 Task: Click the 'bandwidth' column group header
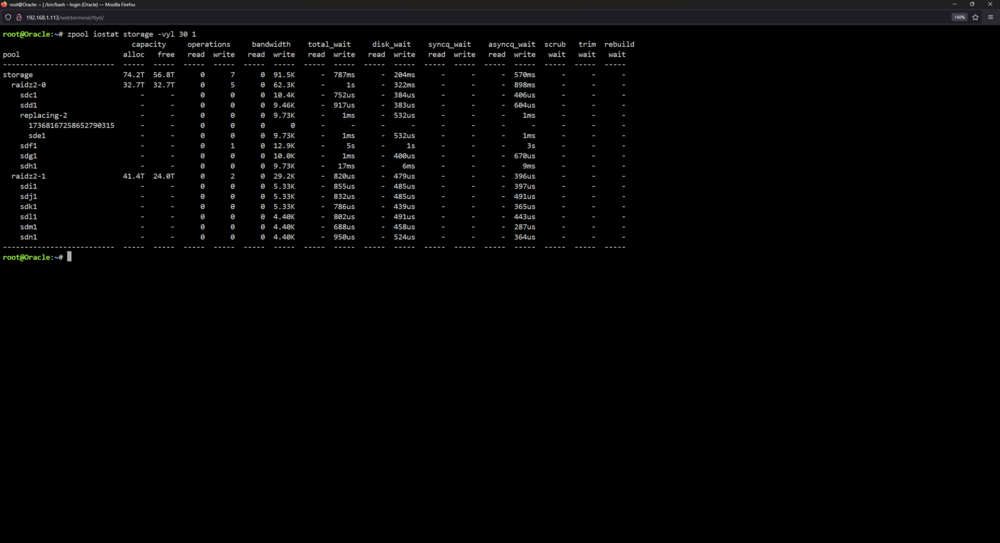tap(271, 45)
